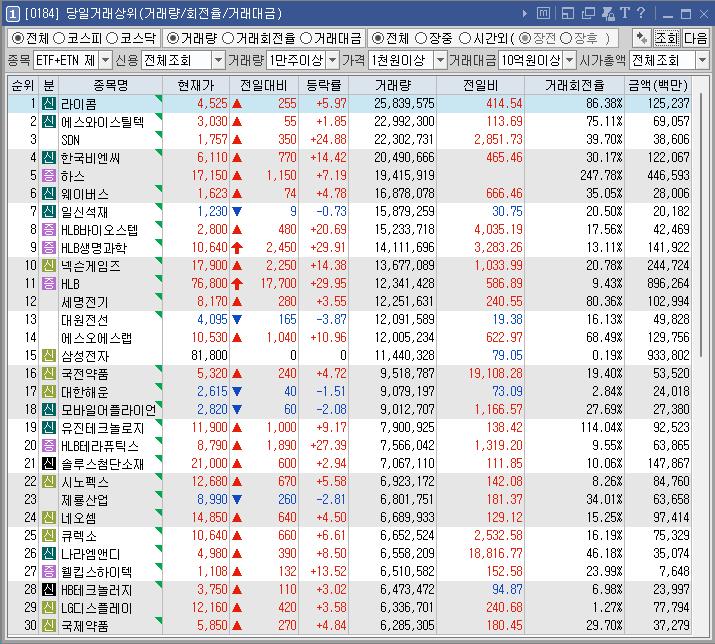The image size is (715, 644).
Task: Click the black 신 badge on the HB테크놀러지 row
Action: pos(48,589)
